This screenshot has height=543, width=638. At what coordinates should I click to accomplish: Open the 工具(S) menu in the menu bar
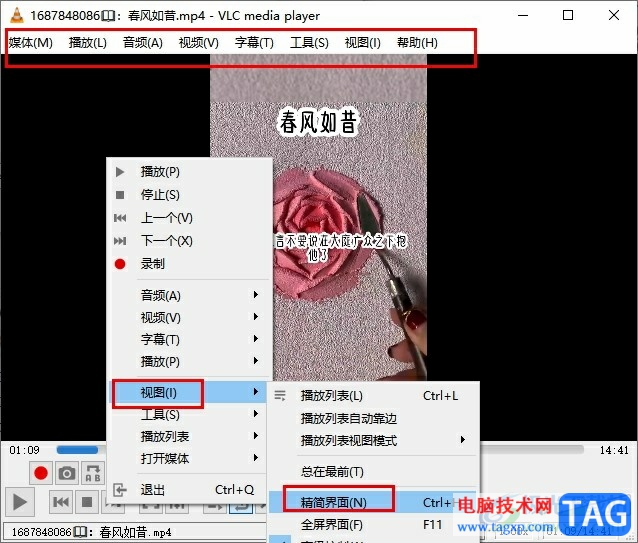tap(309, 43)
